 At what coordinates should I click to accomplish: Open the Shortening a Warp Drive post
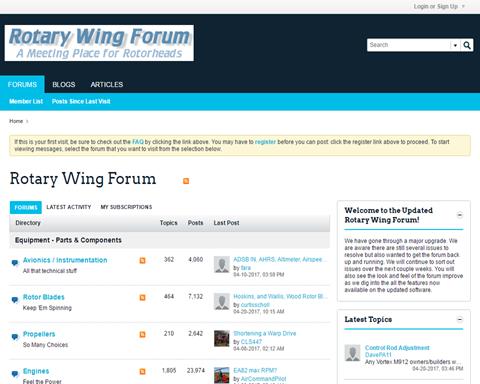(265, 333)
